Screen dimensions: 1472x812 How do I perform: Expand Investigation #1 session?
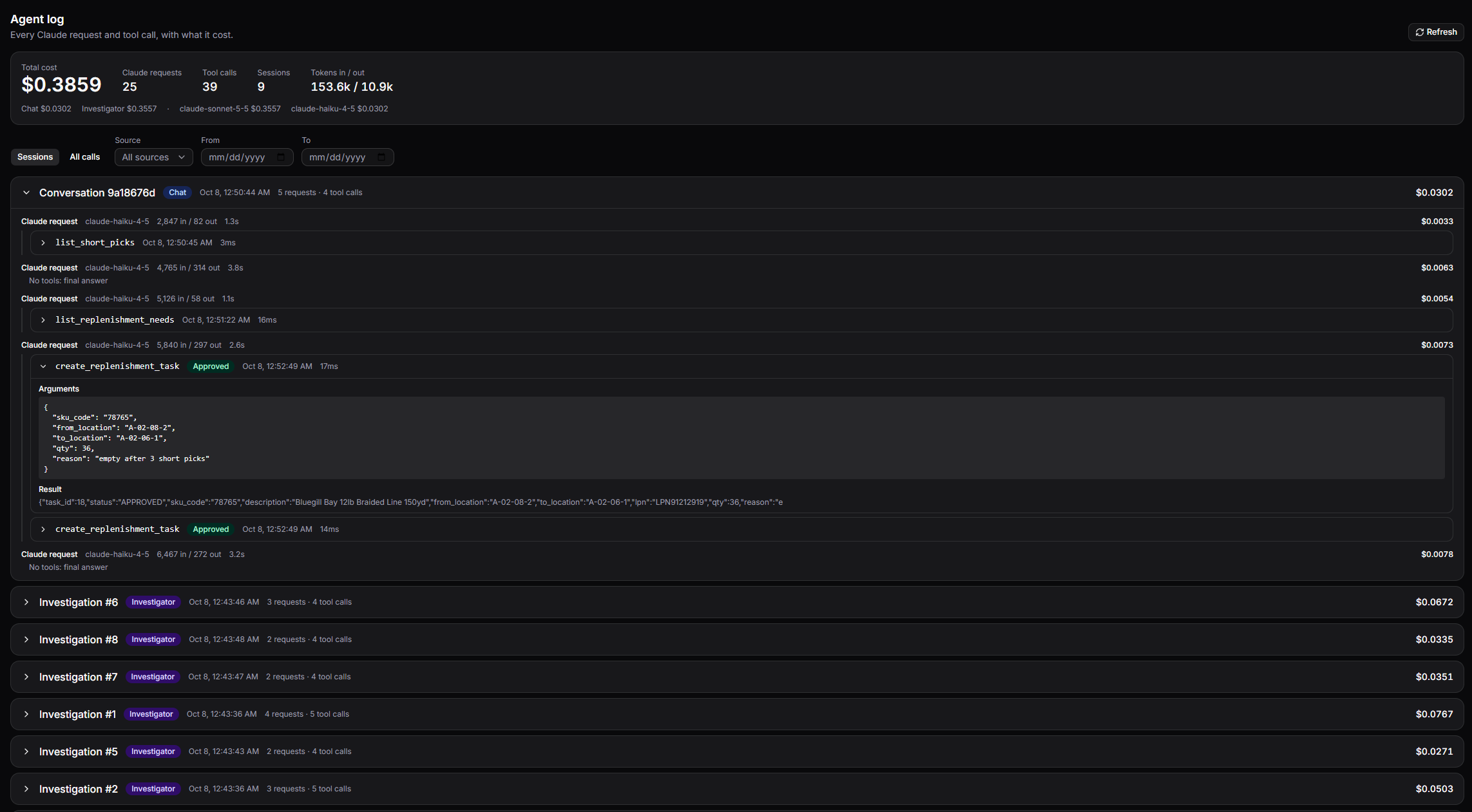point(26,714)
